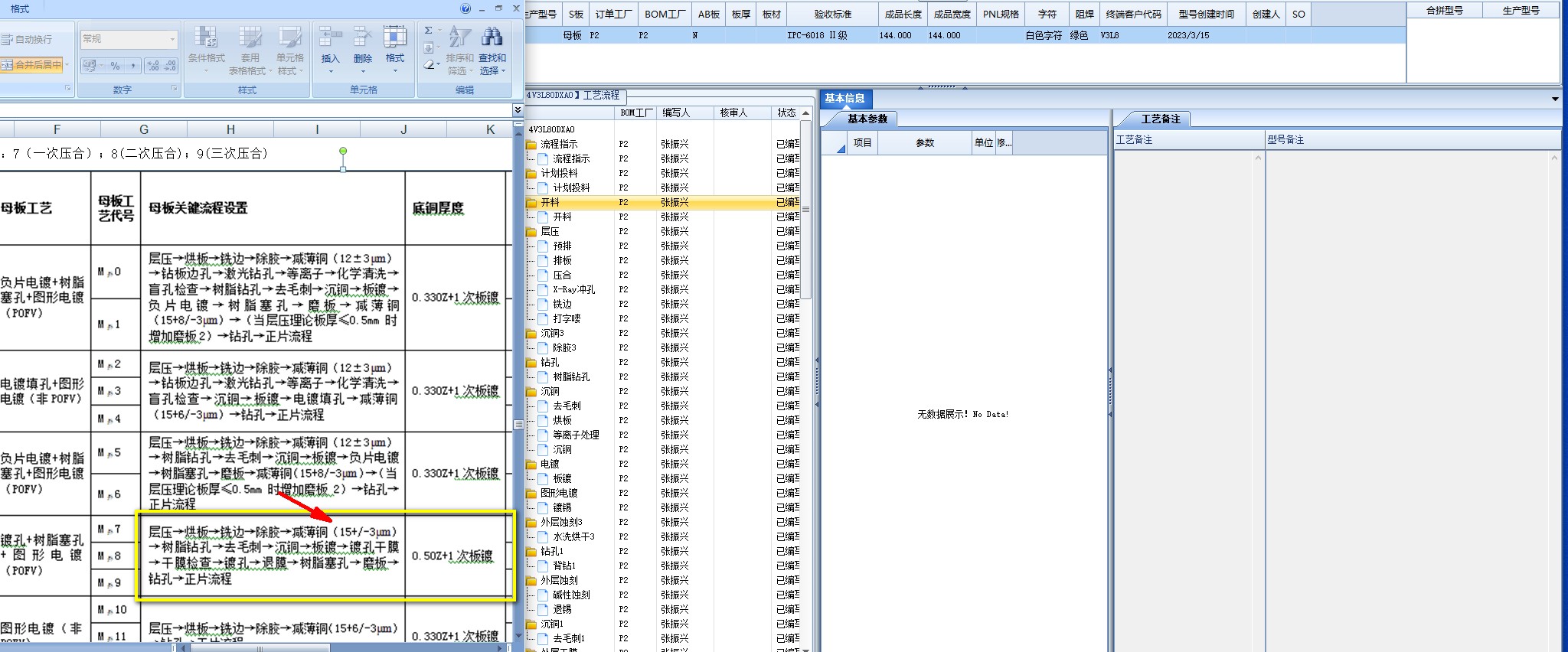Image resolution: width=1568 pixels, height=652 pixels.
Task: Click 项目 column header in parameters grid
Action: 862,142
